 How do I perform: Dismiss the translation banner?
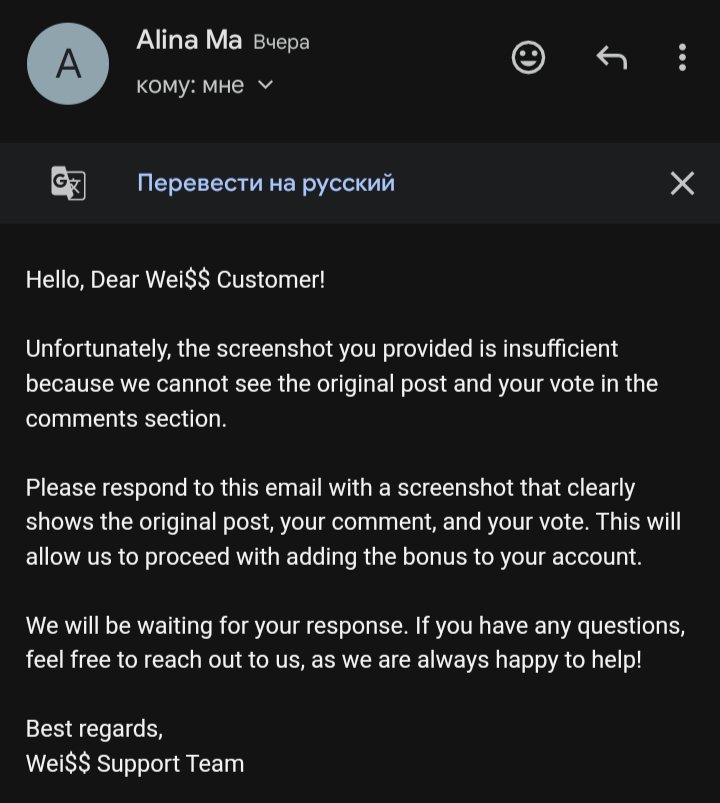[682, 183]
